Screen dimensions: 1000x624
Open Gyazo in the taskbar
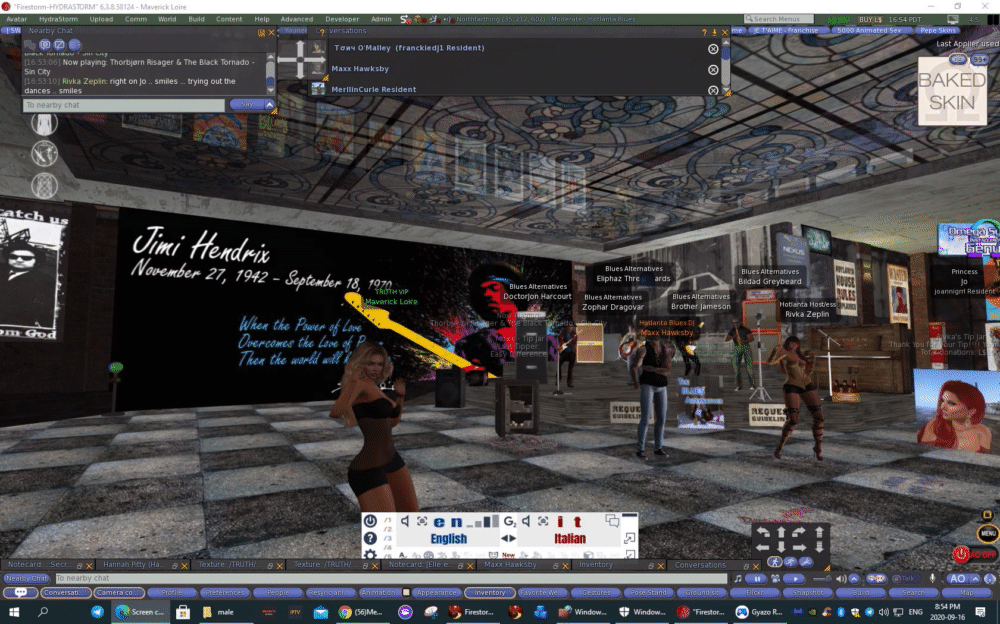(x=759, y=612)
